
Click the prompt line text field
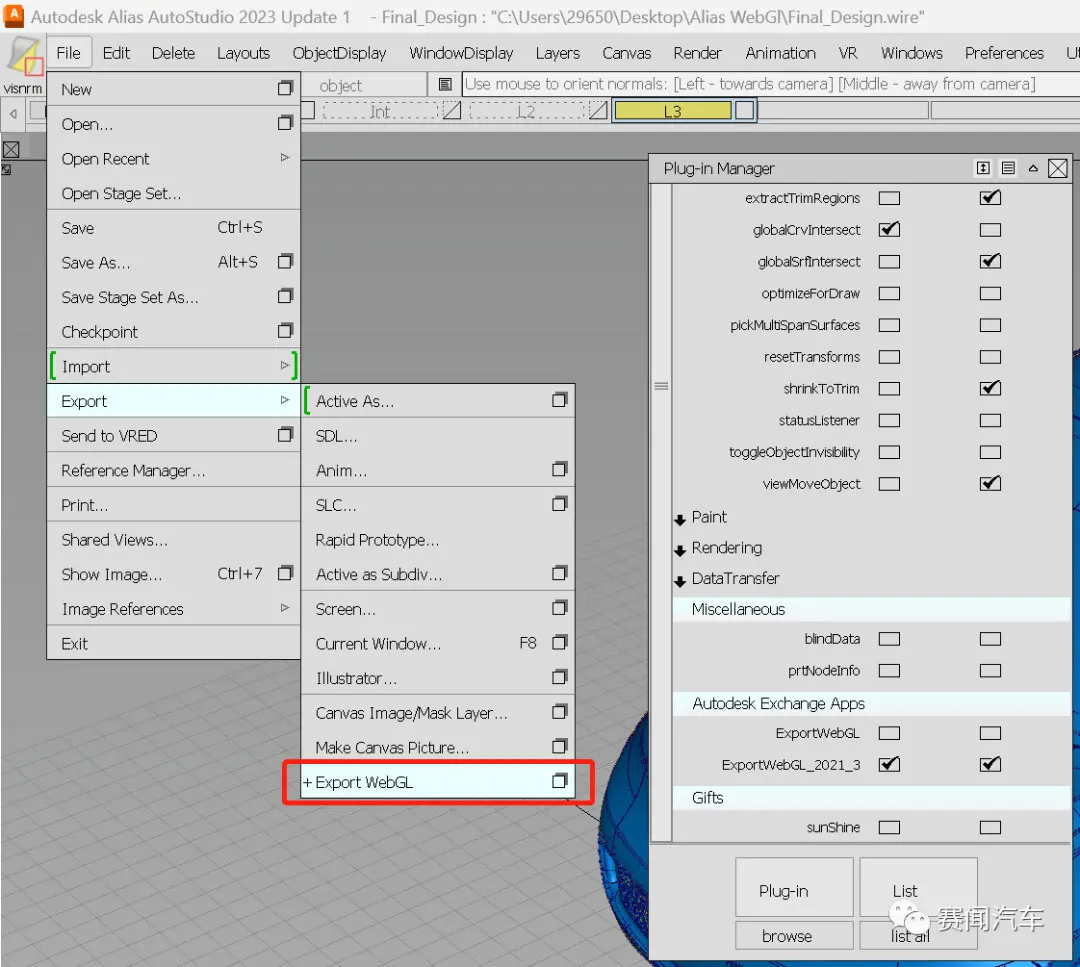point(770,85)
